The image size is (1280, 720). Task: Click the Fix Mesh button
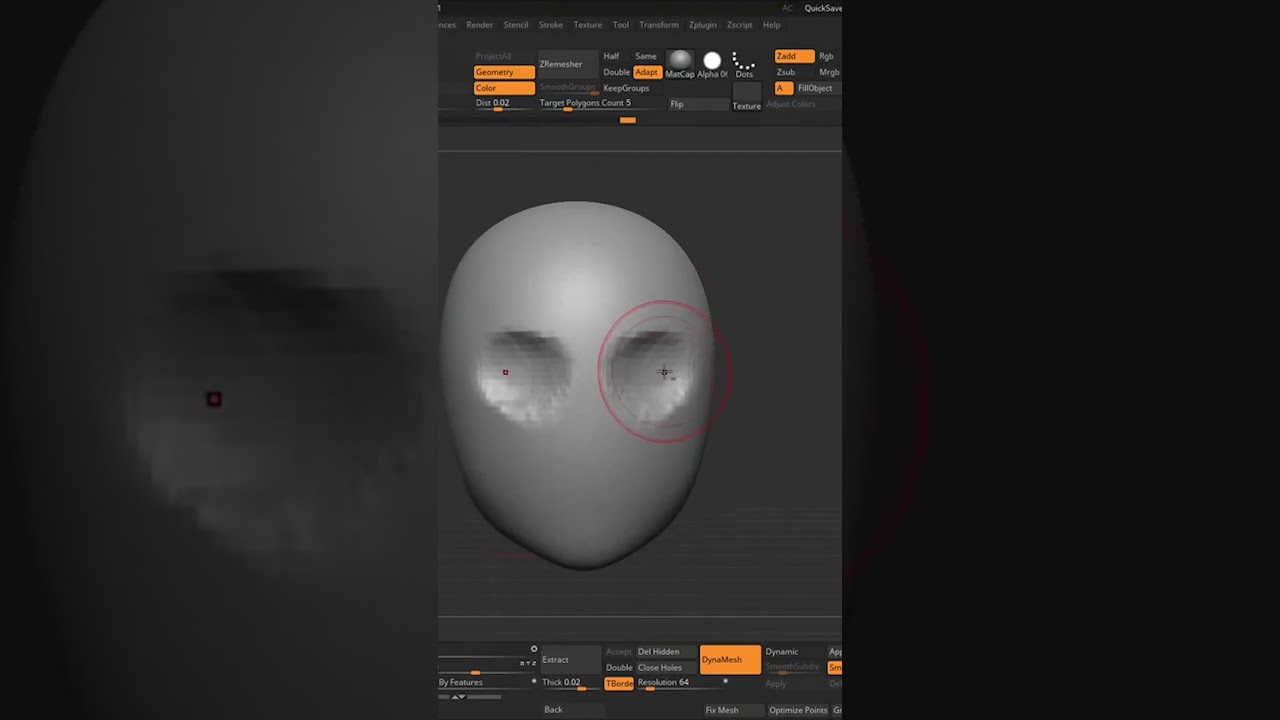722,710
